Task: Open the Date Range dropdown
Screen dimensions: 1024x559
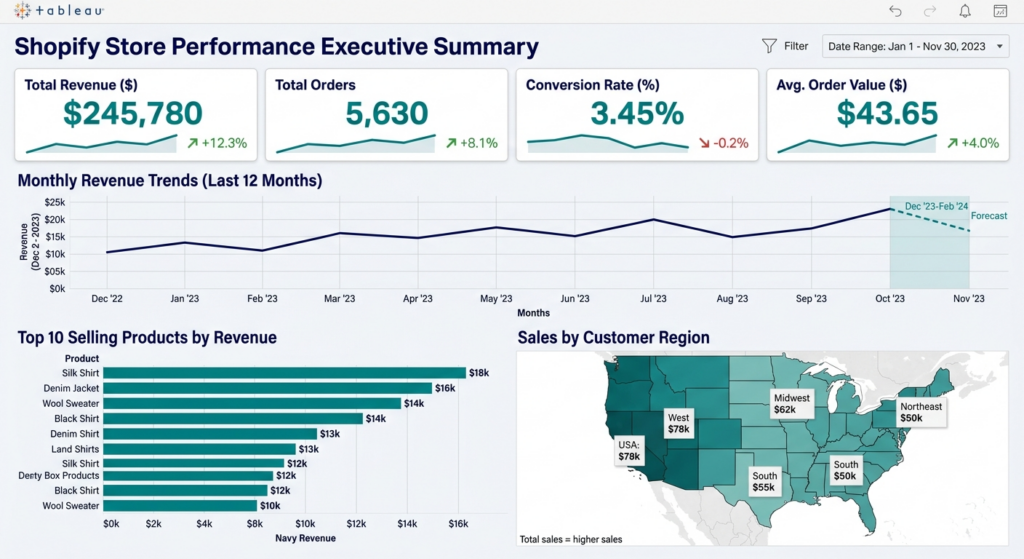Action: pos(915,46)
